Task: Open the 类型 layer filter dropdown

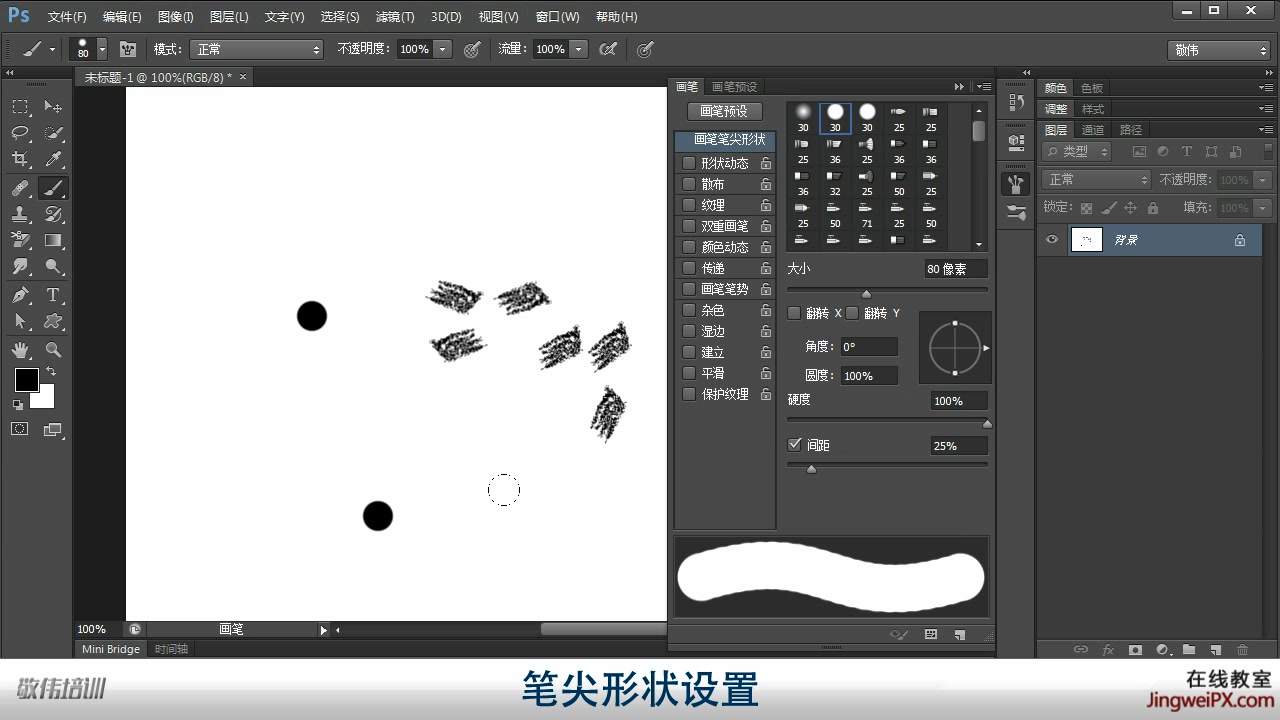Action: (x=1077, y=152)
